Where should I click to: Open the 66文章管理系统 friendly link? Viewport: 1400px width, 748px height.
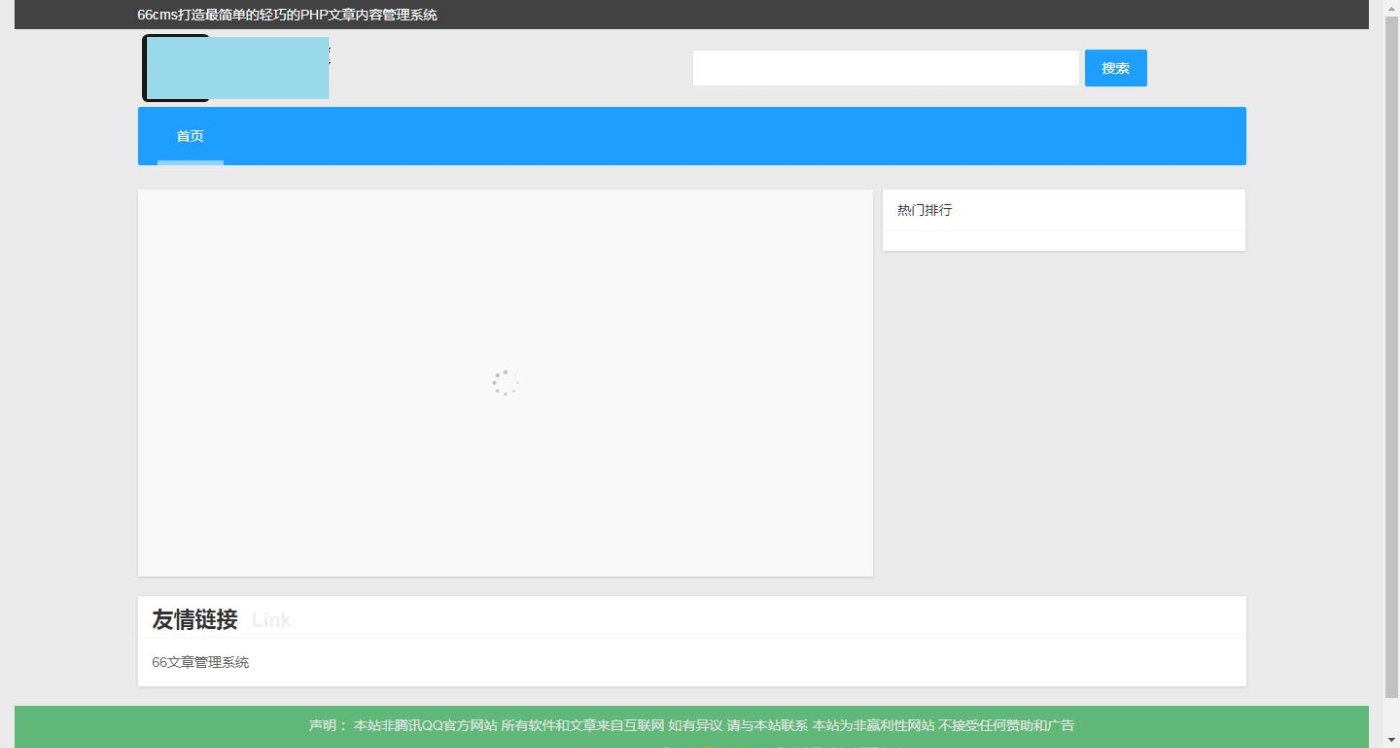pos(202,662)
